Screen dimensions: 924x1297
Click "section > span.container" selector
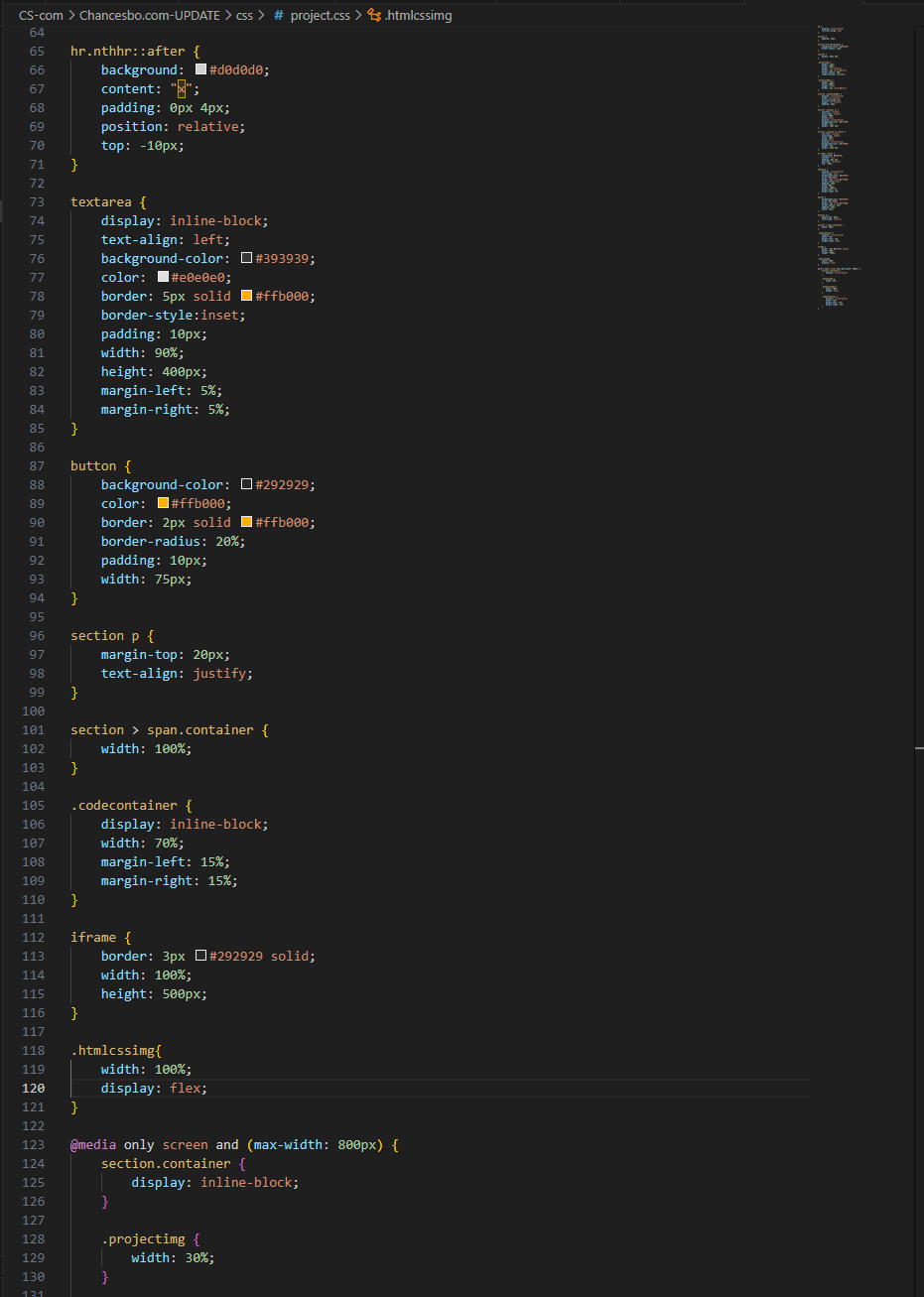pos(162,729)
